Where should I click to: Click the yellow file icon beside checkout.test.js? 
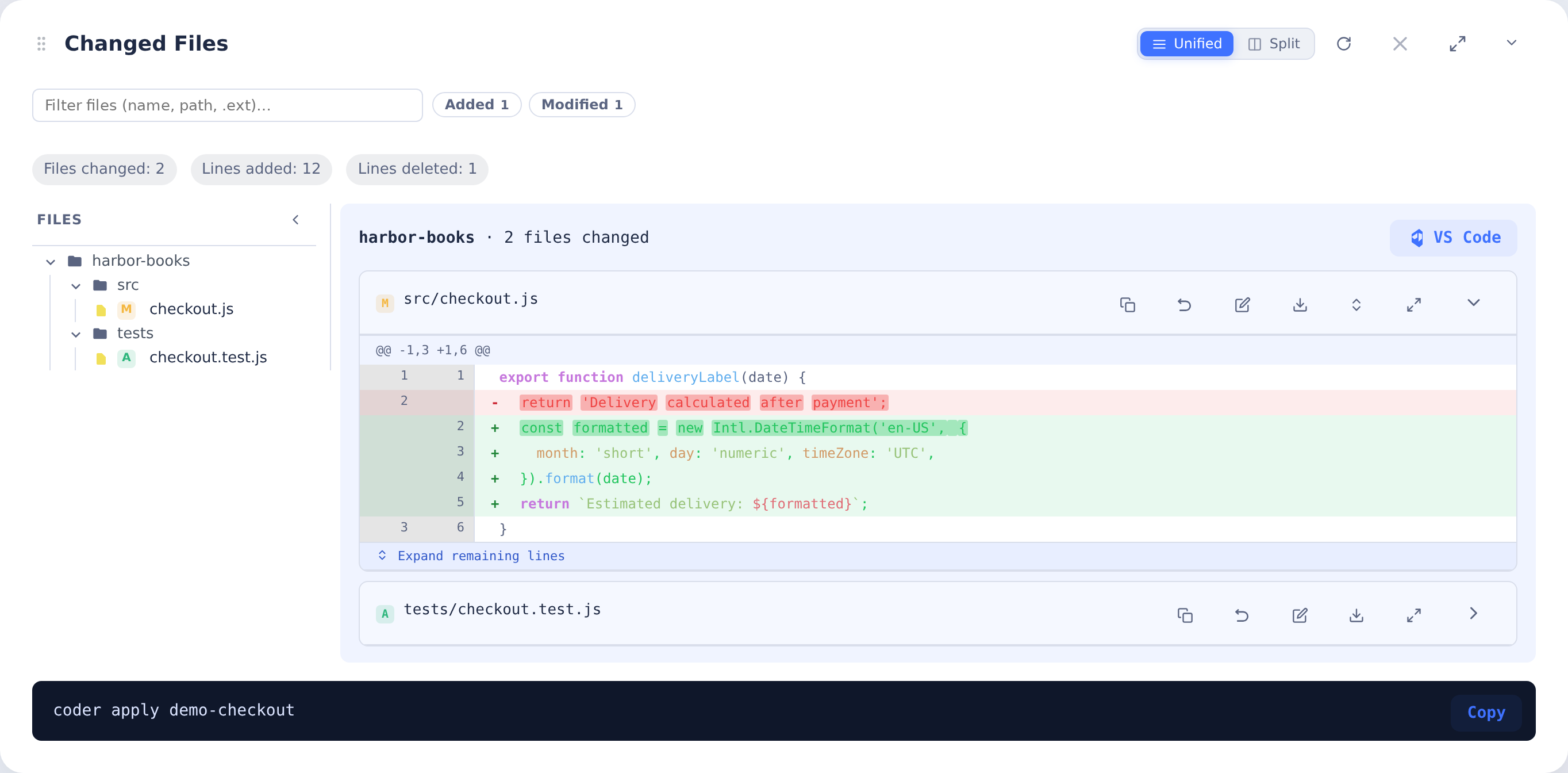(101, 359)
